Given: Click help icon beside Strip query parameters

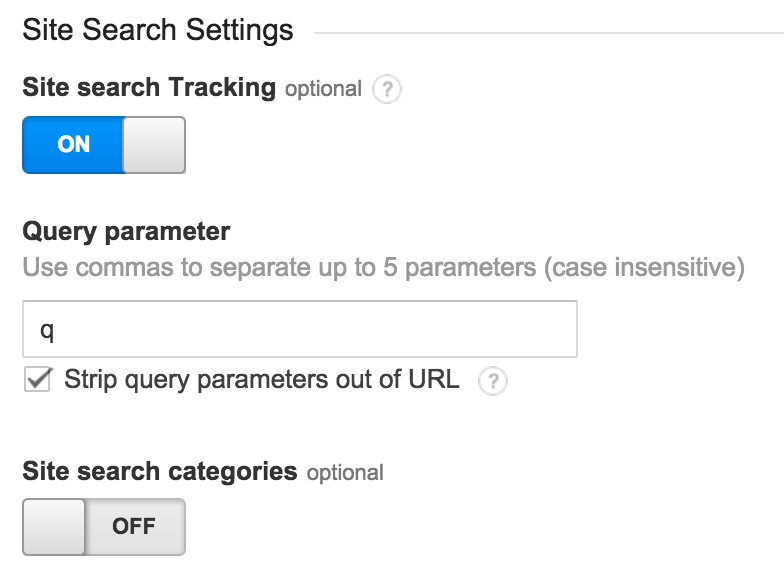Looking at the screenshot, I should pyautogui.click(x=492, y=381).
